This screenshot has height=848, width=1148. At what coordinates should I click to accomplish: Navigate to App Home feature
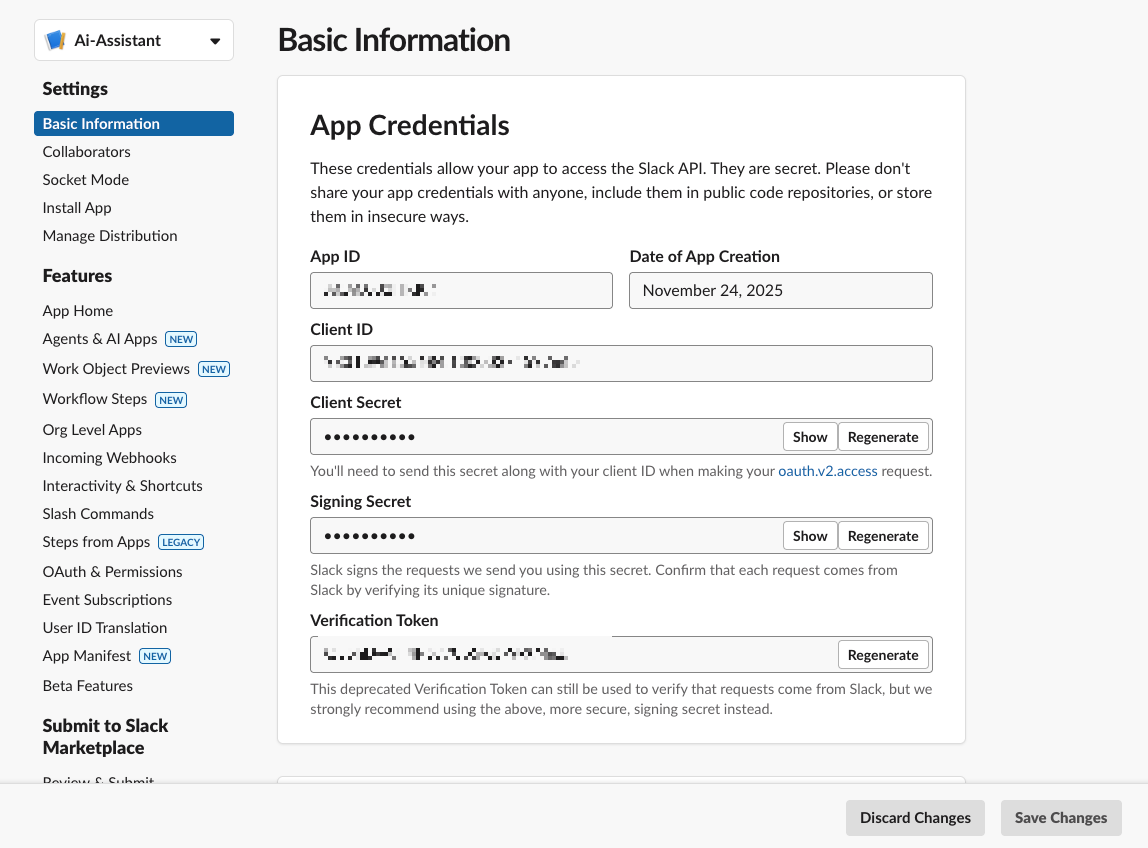(x=78, y=310)
